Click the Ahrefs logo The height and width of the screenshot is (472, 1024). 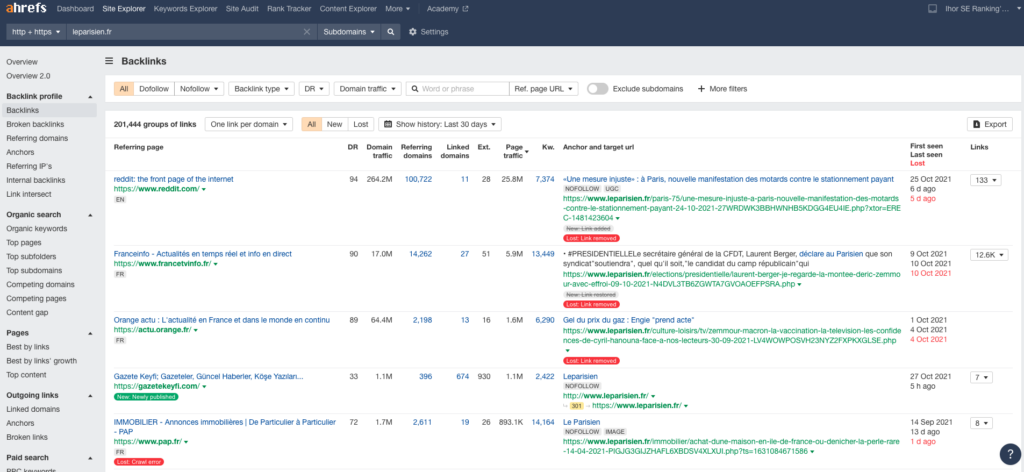tap(27, 9)
